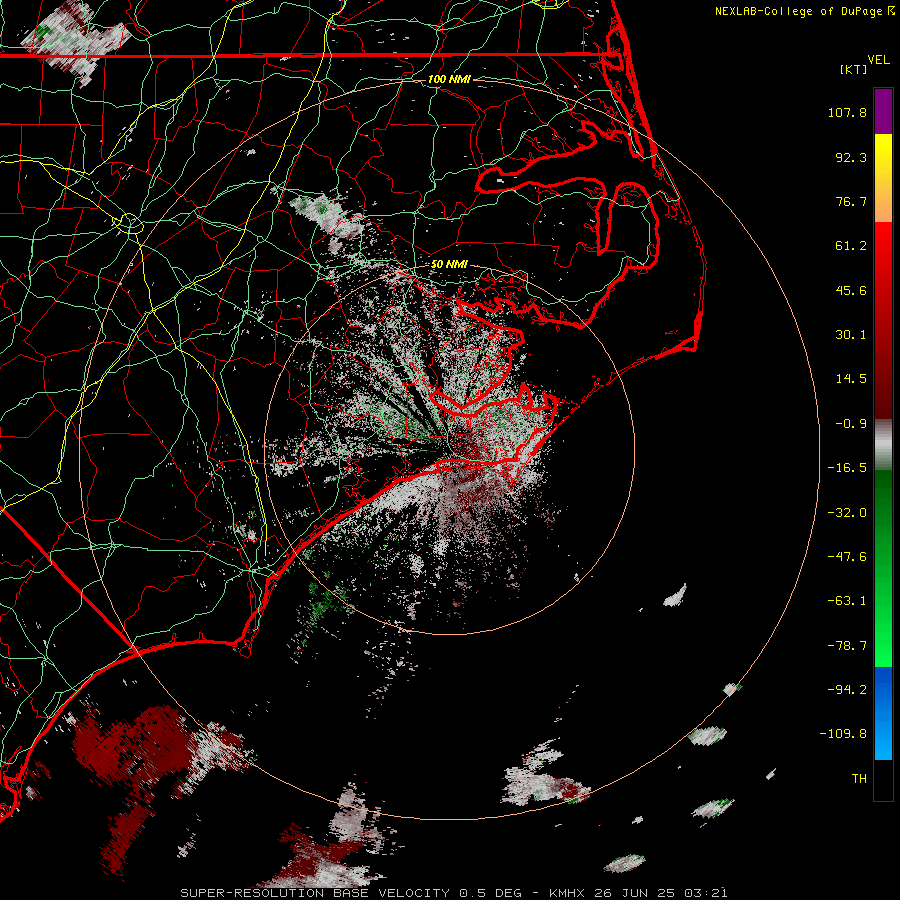The width and height of the screenshot is (900, 900).
Task: Click the 03:21 timestamp in caption
Action: [708, 893]
